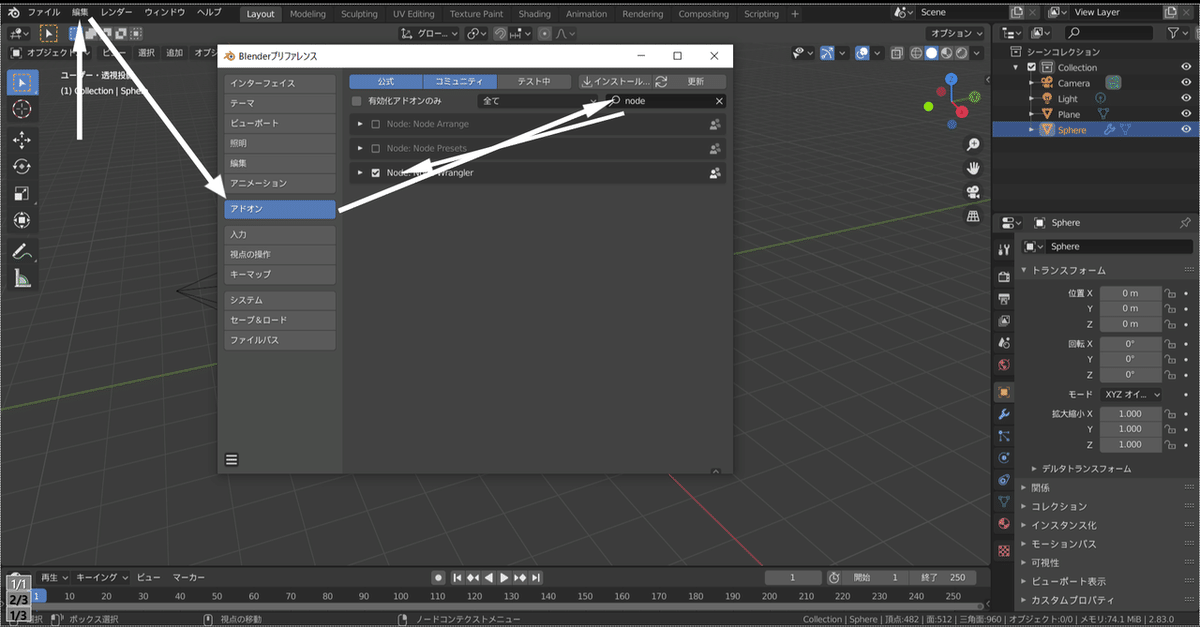Hide Sphere using its eye icon
Image resolution: width=1200 pixels, height=627 pixels.
click(x=1186, y=130)
